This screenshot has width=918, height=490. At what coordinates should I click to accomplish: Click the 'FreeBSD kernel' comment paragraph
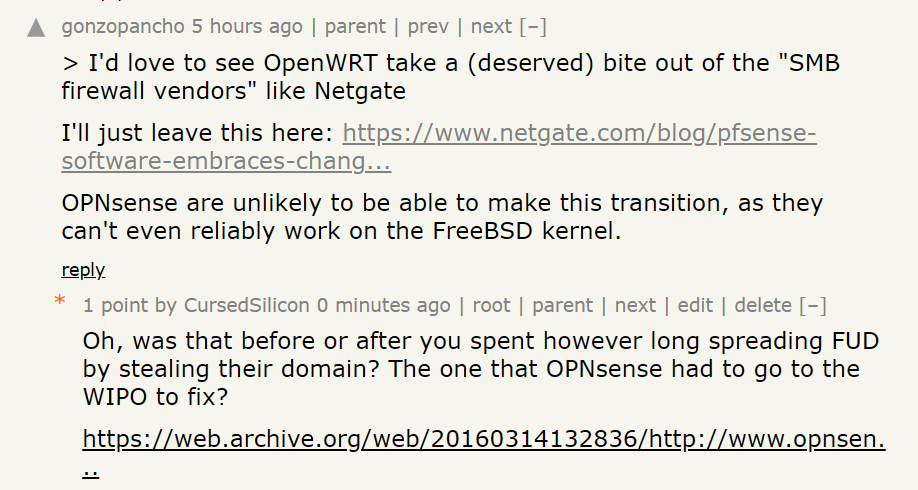[442, 217]
